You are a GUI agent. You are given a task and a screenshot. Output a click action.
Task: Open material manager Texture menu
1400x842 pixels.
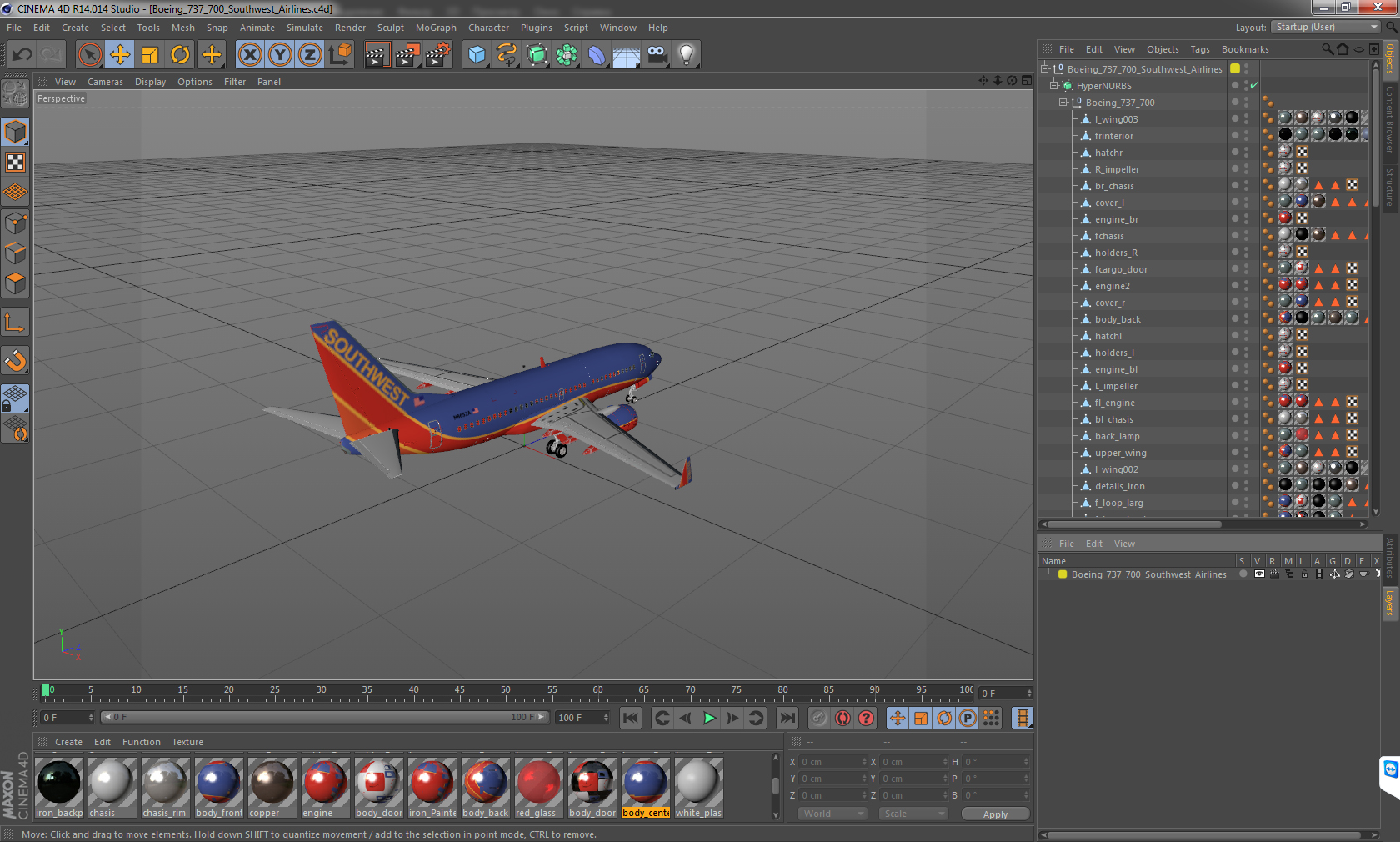click(187, 742)
